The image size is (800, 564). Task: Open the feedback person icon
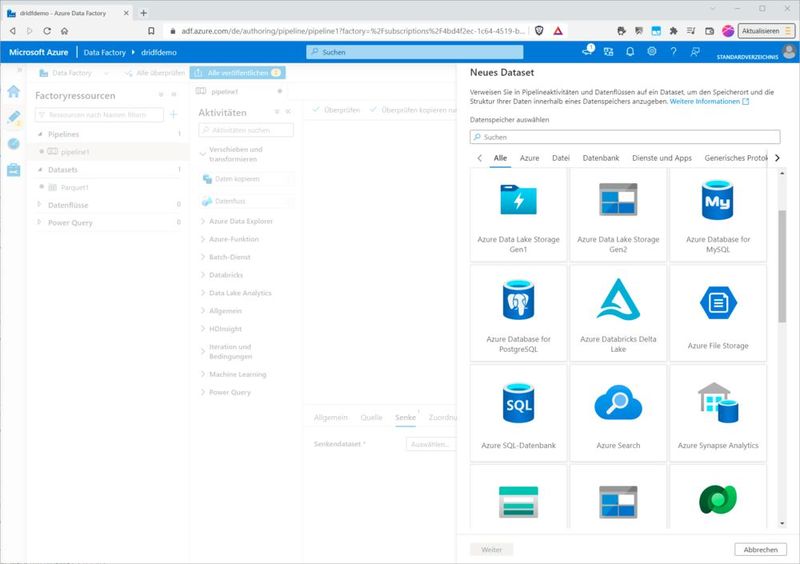coord(695,52)
